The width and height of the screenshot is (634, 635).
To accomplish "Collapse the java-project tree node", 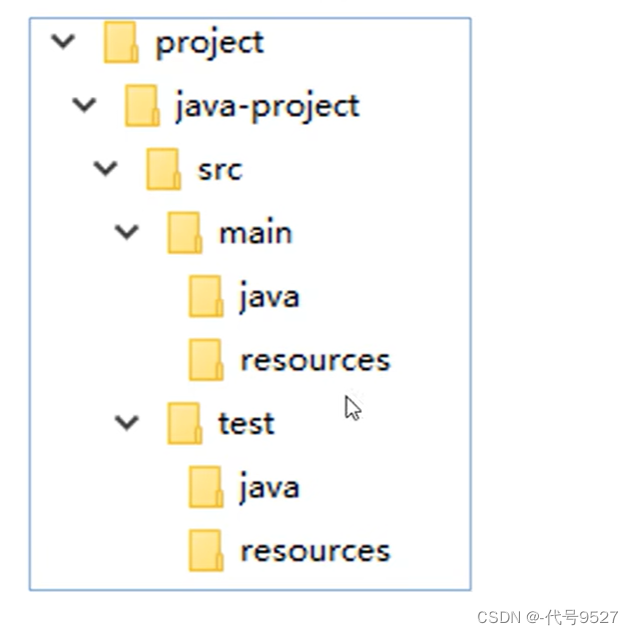I will pyautogui.click(x=84, y=105).
